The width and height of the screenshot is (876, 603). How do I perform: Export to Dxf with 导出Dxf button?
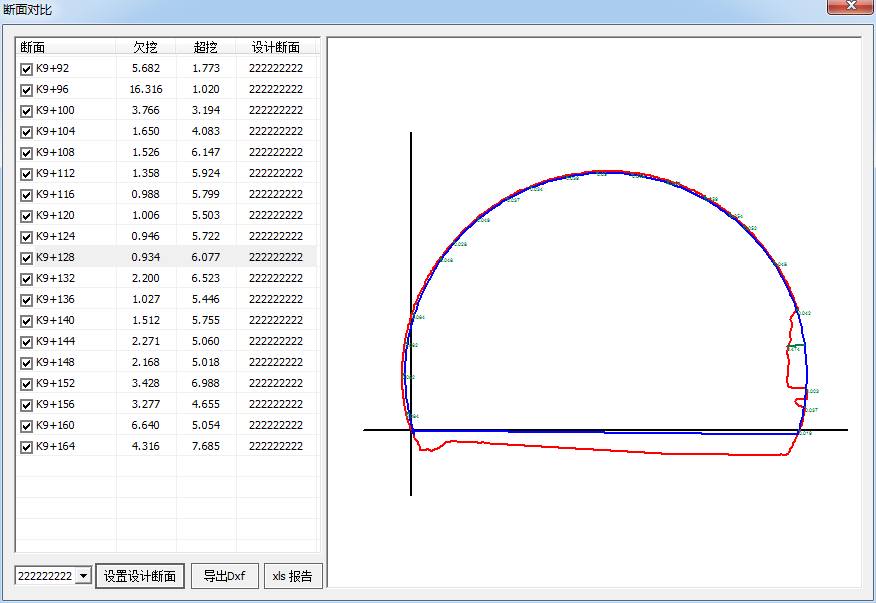pos(224,576)
